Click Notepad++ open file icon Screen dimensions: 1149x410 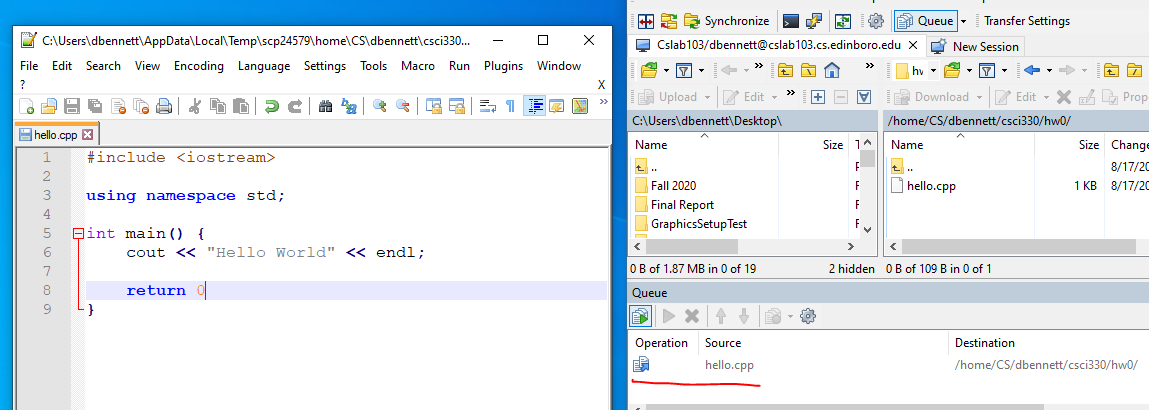coord(48,106)
